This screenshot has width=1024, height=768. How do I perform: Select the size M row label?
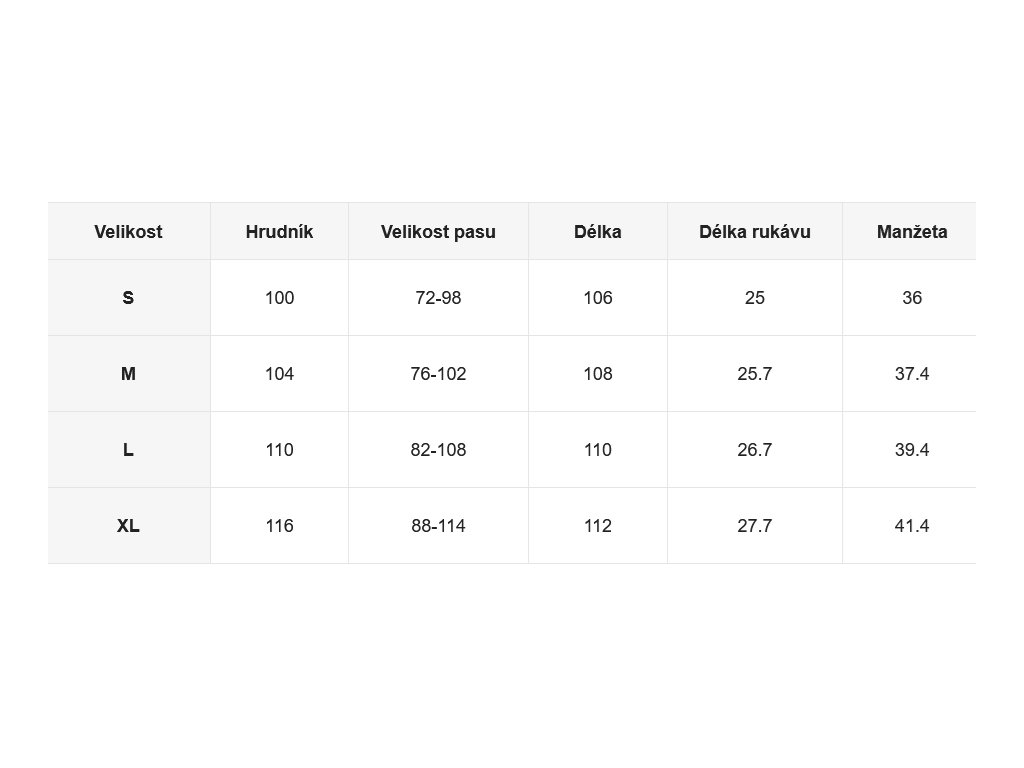129,374
